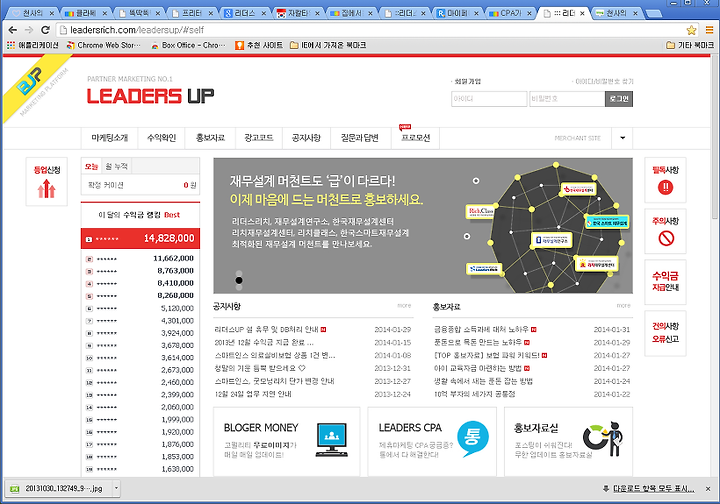Click the 주의사항 prohibited icon
720x504 pixels.
(666, 238)
